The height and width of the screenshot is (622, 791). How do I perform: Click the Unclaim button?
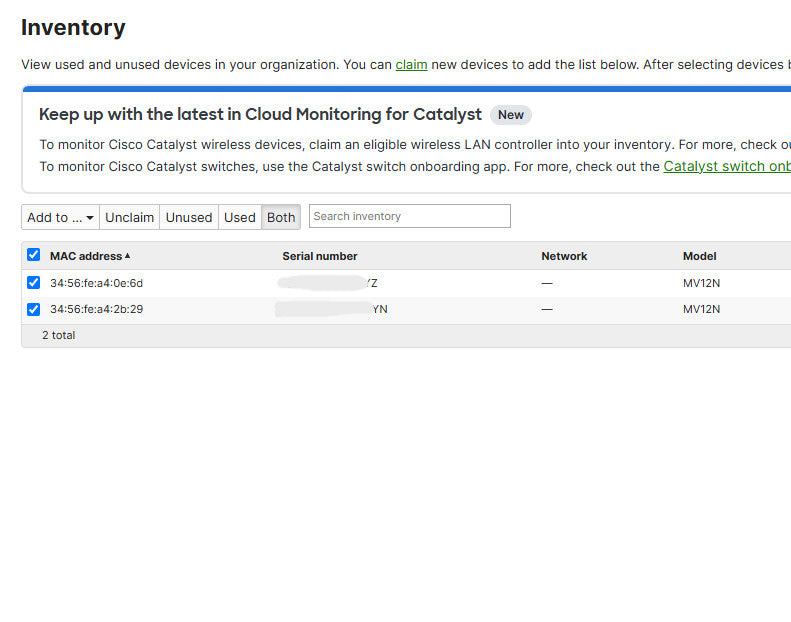(130, 217)
